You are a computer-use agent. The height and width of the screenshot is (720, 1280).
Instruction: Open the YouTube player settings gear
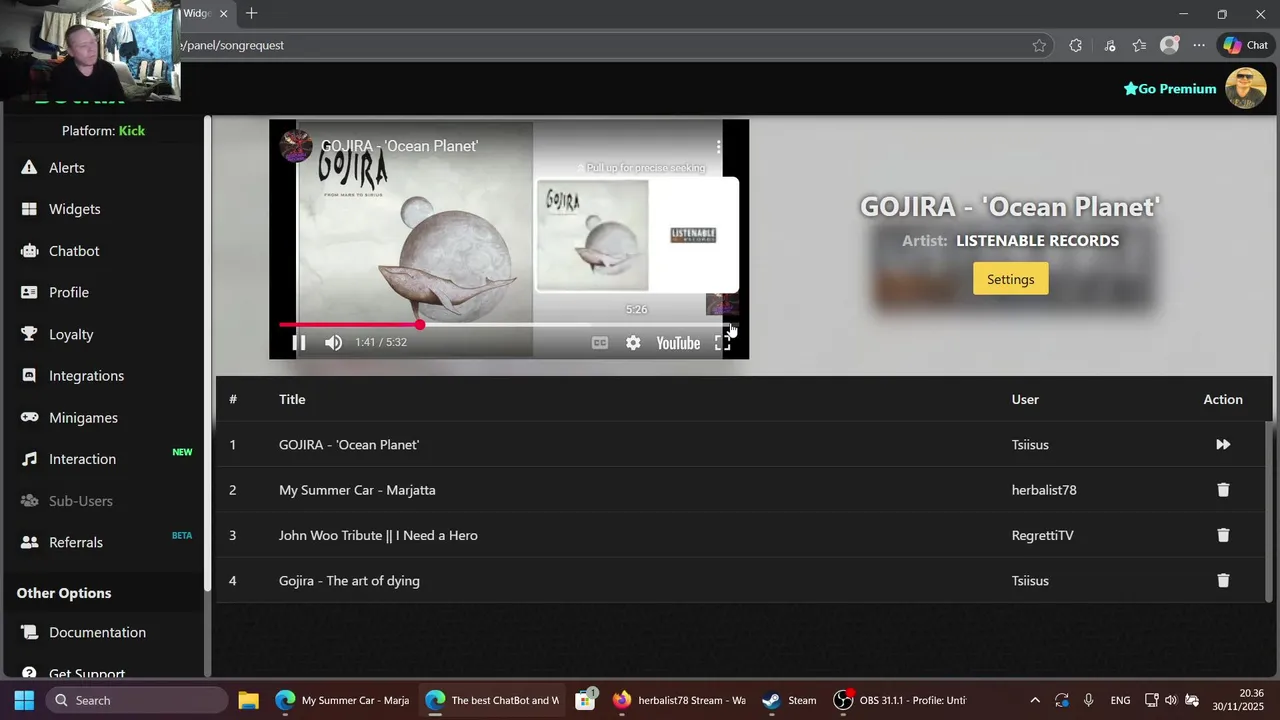[633, 343]
